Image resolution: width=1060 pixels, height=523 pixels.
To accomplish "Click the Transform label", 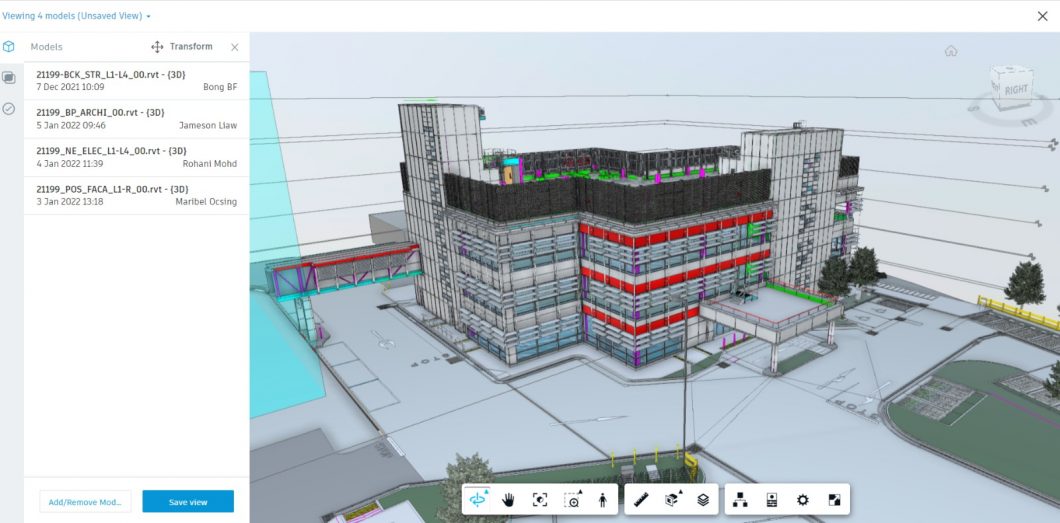I will [191, 47].
